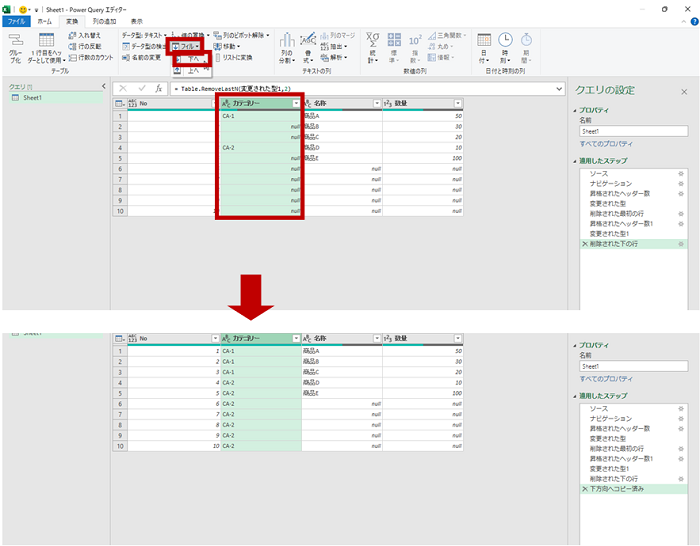This screenshot has width=700, height=546.
Task: Click gear icon beside ソース step
Action: pos(681,174)
